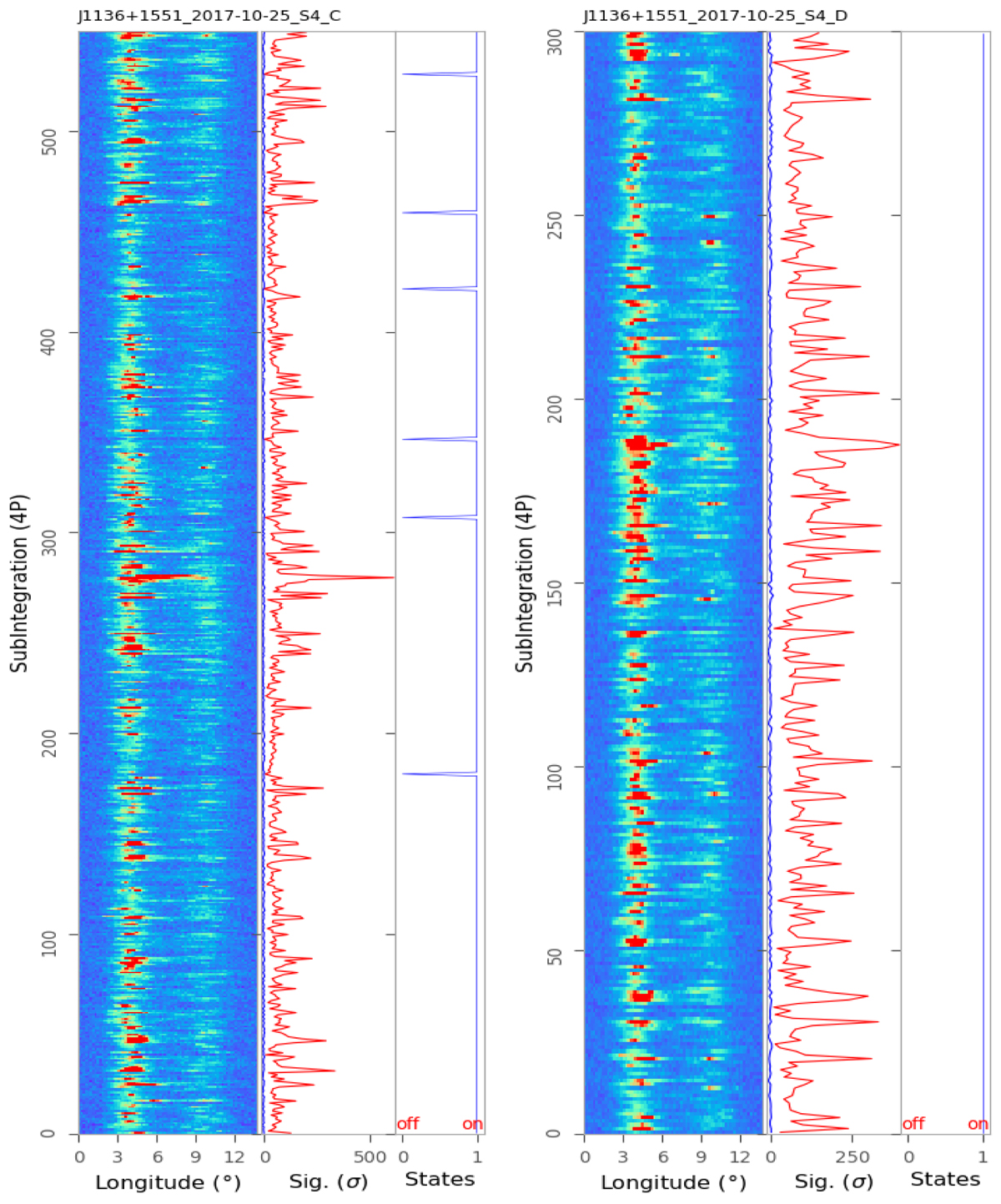Click the left panel Longitude (°) label
This screenshot has width=1001, height=1204.
[x=168, y=1181]
